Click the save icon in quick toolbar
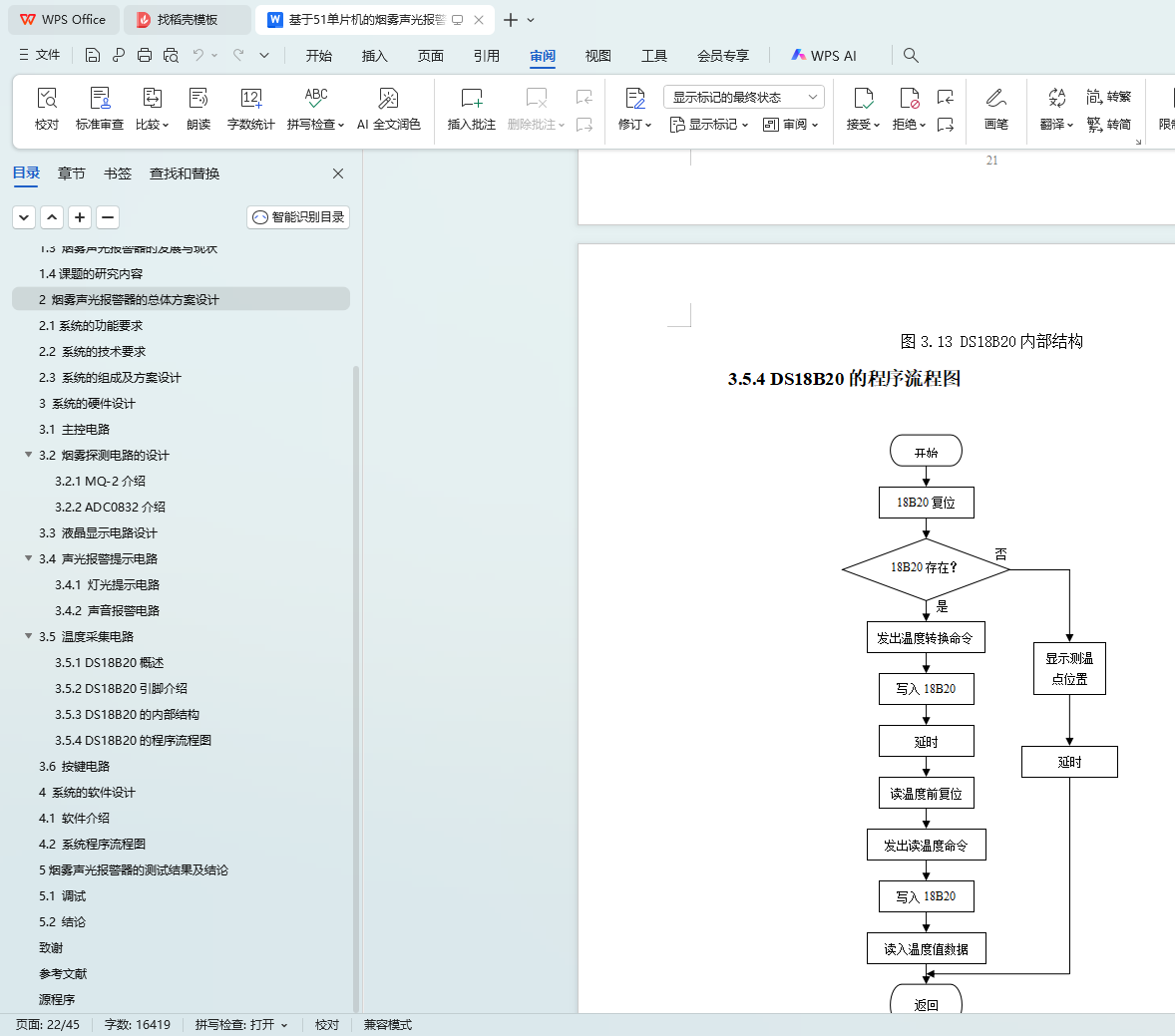This screenshot has width=1175, height=1036. (x=92, y=55)
